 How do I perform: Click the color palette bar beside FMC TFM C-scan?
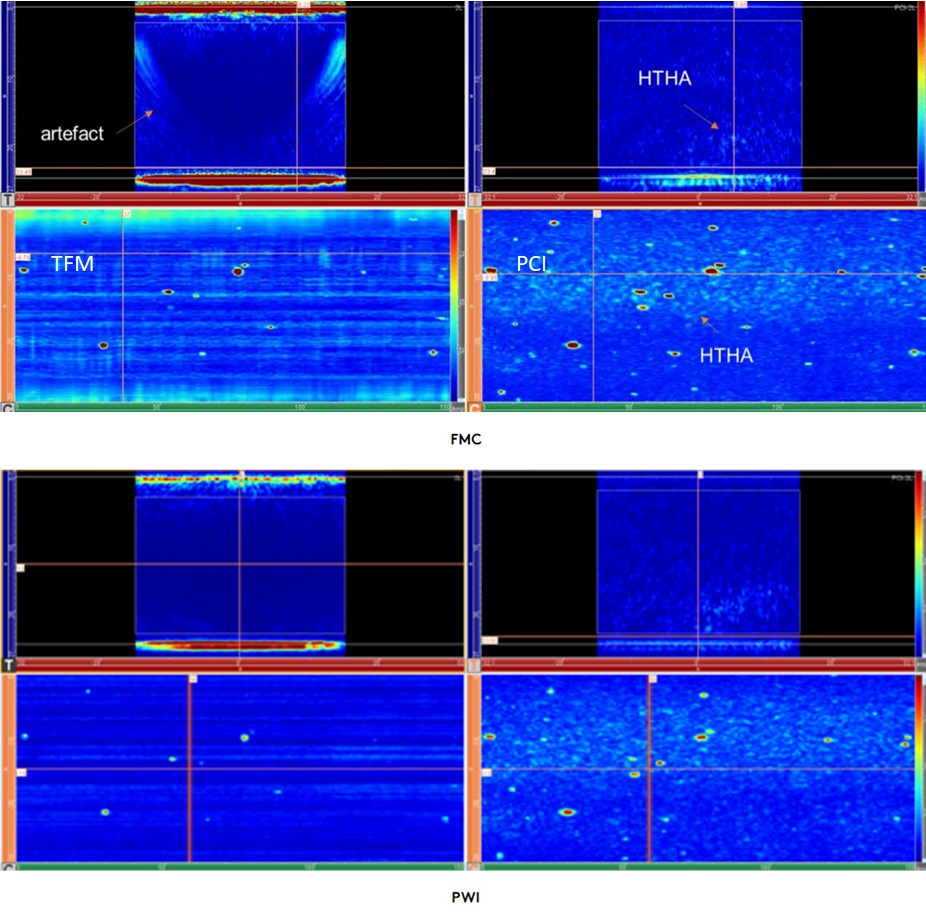coord(457,305)
